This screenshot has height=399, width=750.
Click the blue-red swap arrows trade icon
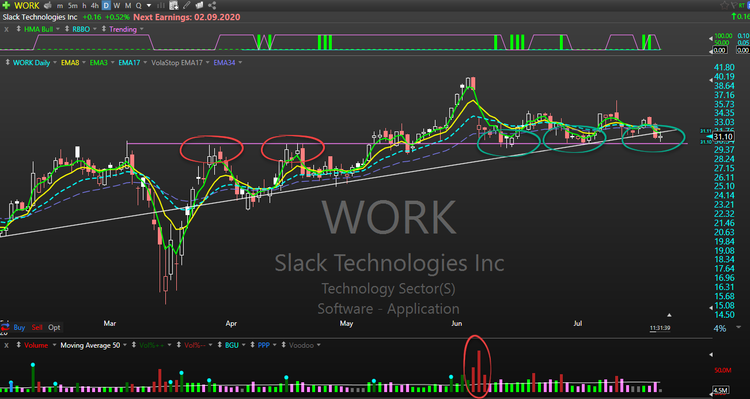coord(5,327)
